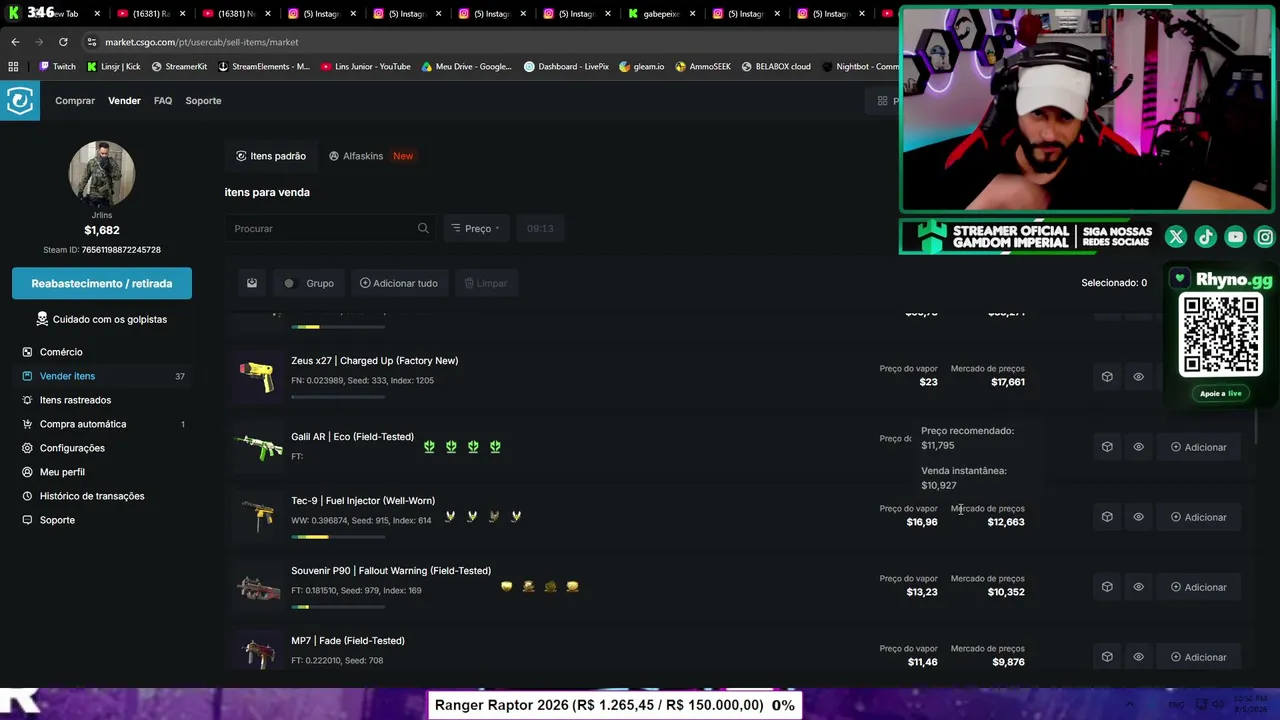
Task: Switch to the Itens padrão tab
Action: [271, 156]
